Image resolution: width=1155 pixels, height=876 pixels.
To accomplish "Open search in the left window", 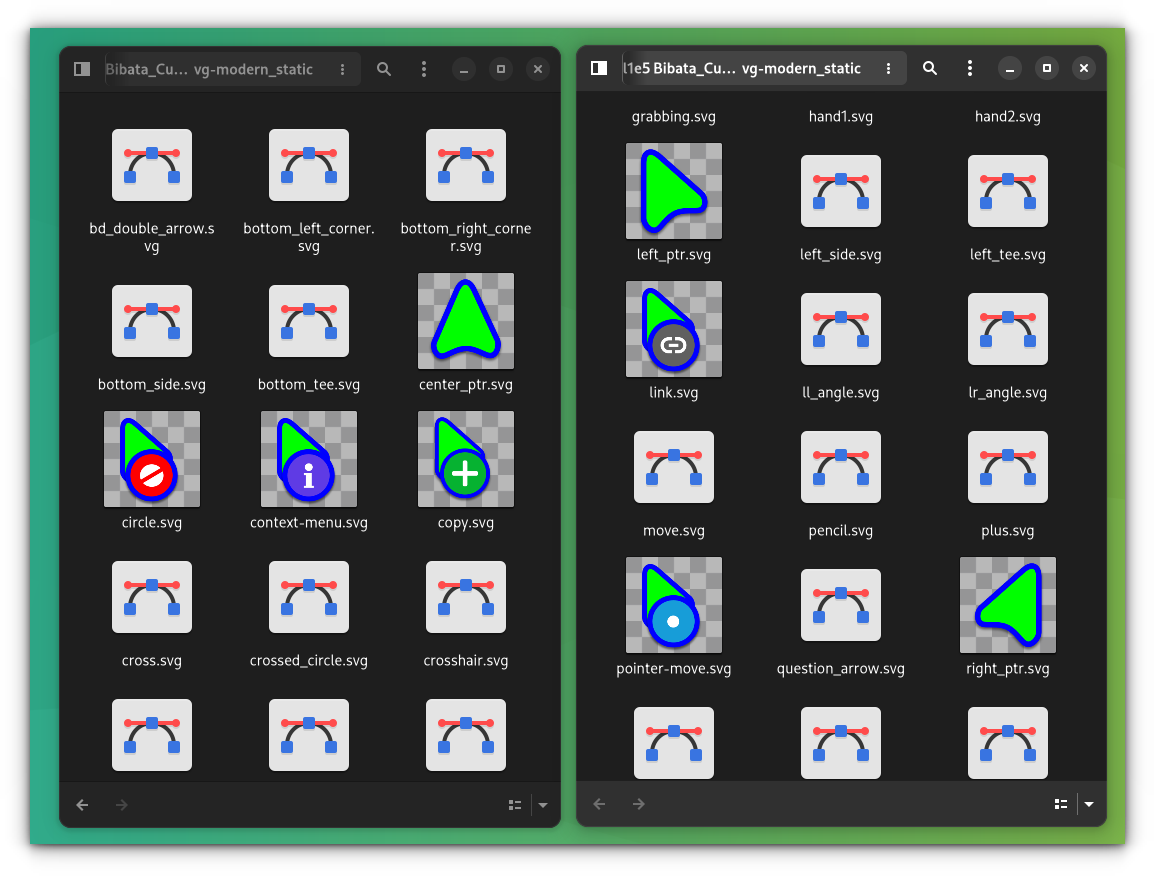I will [384, 69].
